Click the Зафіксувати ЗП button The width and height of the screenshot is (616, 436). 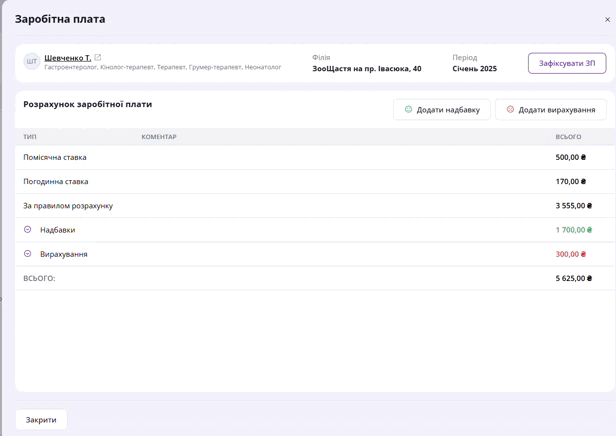tap(567, 63)
